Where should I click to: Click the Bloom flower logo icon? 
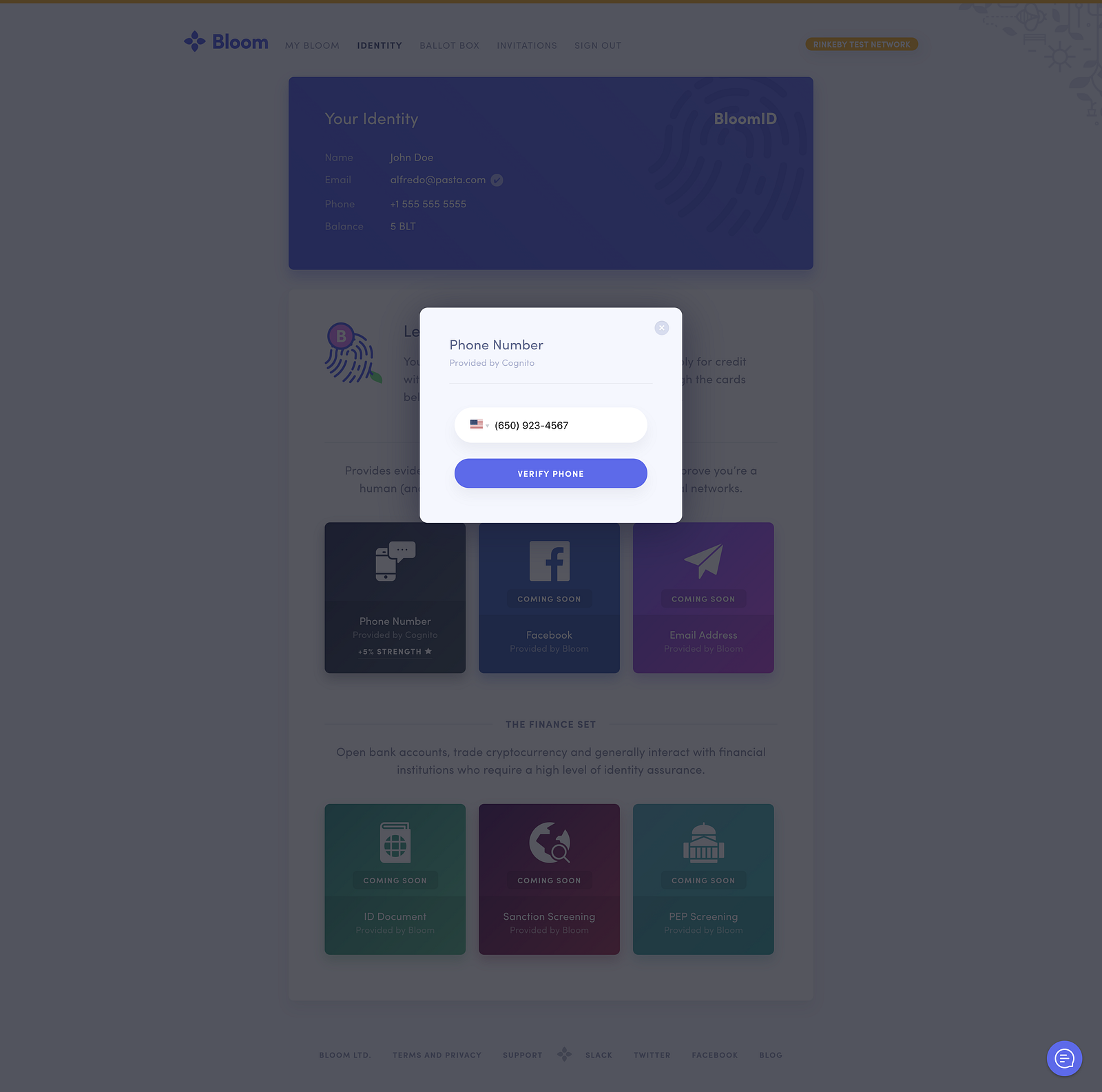[x=195, y=41]
